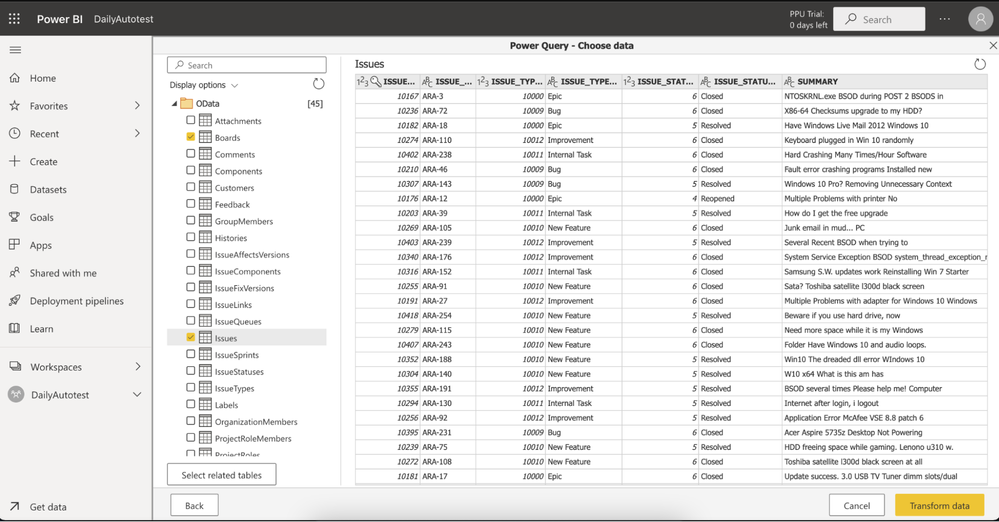Uncheck the Boards table checkbox
Viewport: 999px width, 522px height.
click(190, 136)
